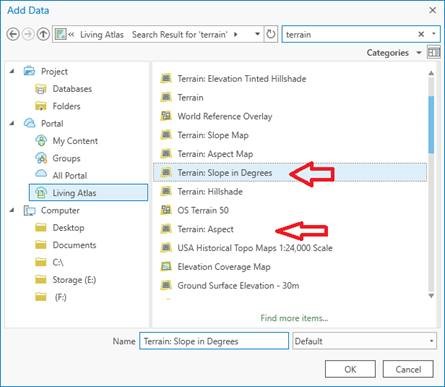
Task: Click tile layer icon beside OS Terrain 50
Action: point(166,210)
